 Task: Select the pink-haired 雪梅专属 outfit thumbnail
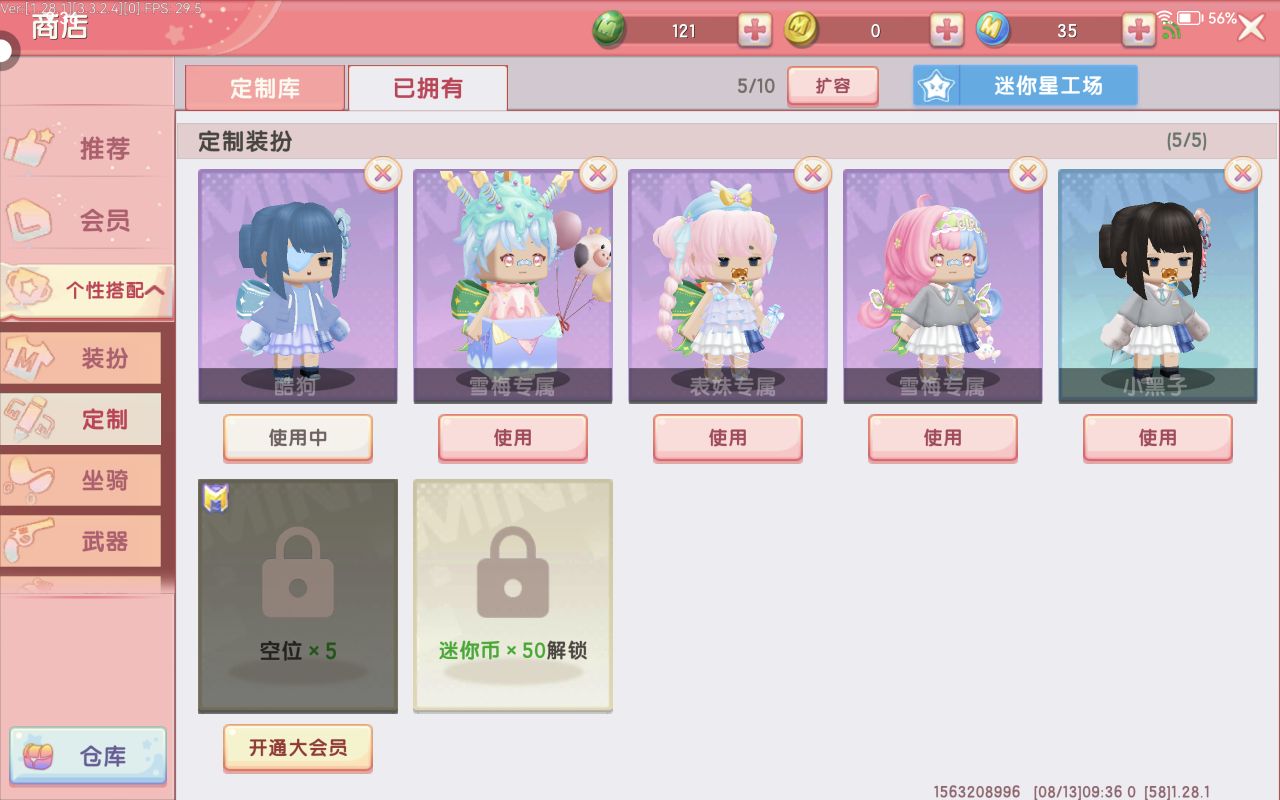943,286
